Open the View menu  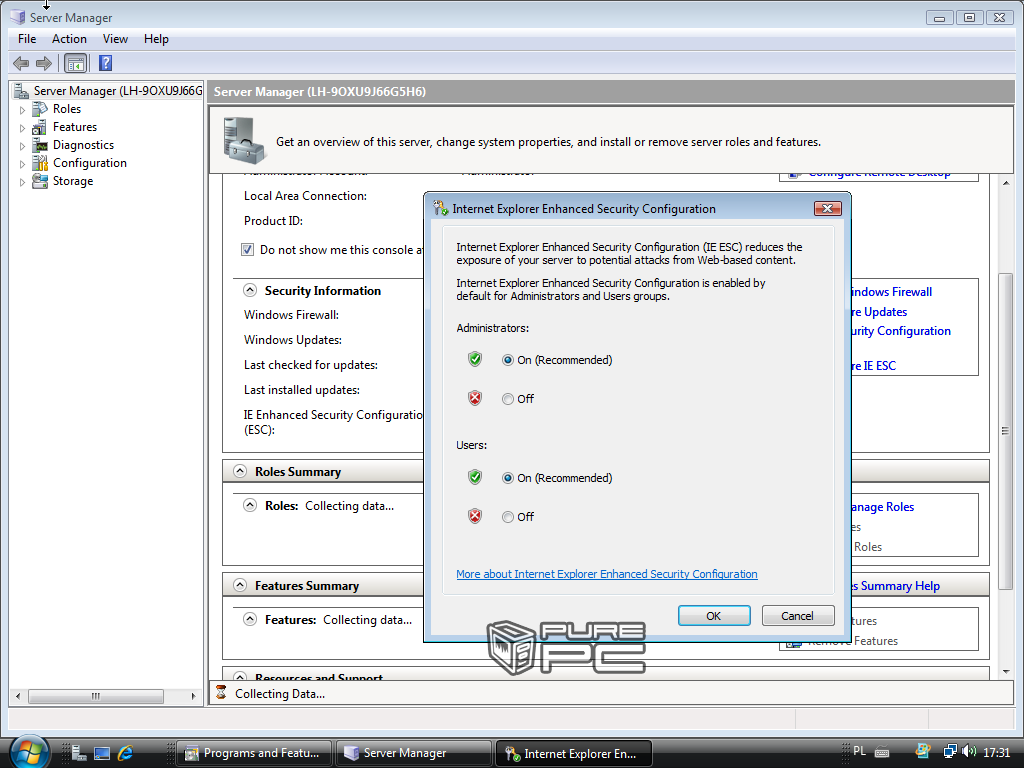pos(115,39)
